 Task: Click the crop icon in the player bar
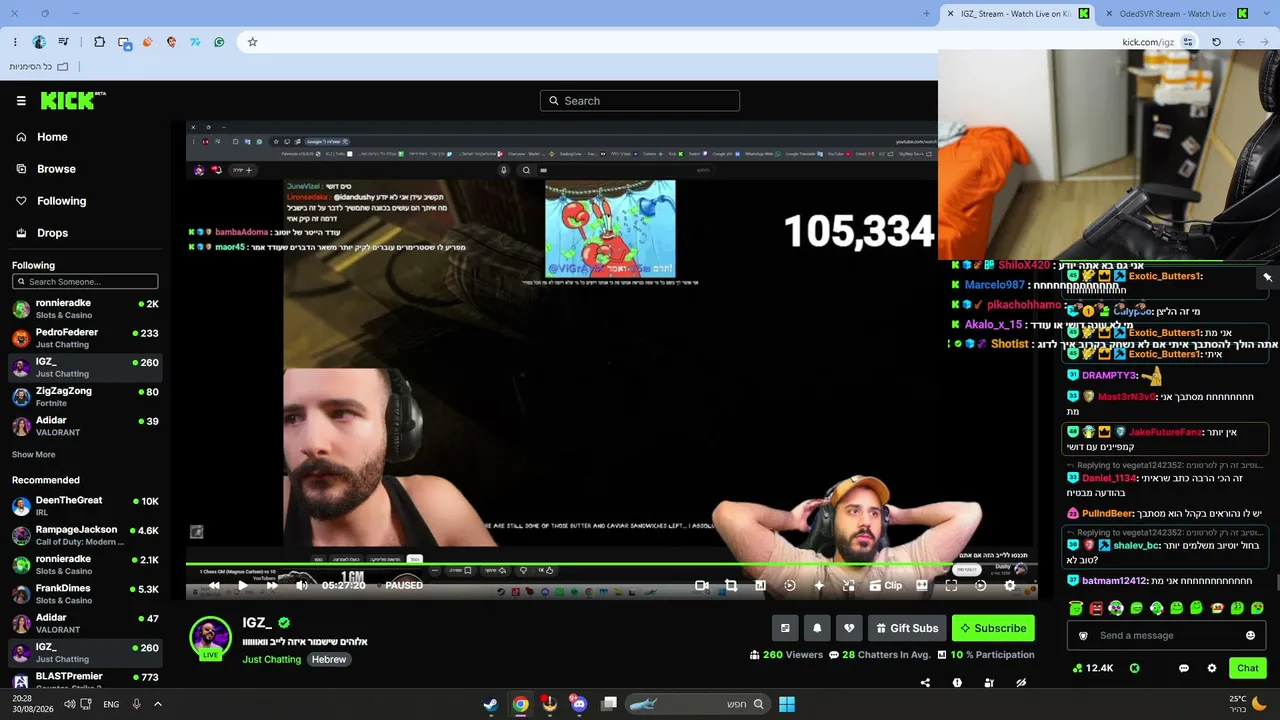coord(731,586)
